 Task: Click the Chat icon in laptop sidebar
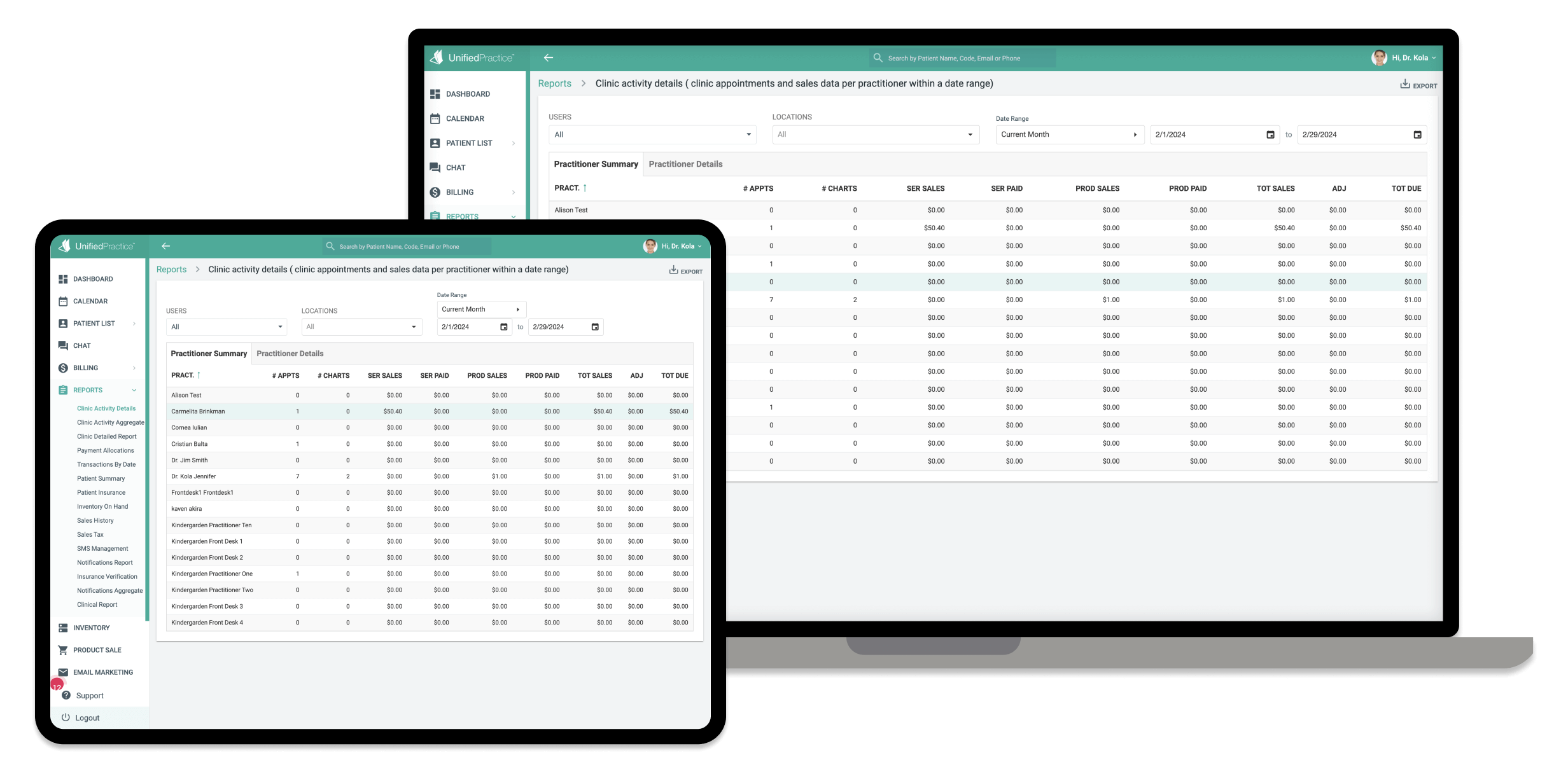tap(435, 168)
